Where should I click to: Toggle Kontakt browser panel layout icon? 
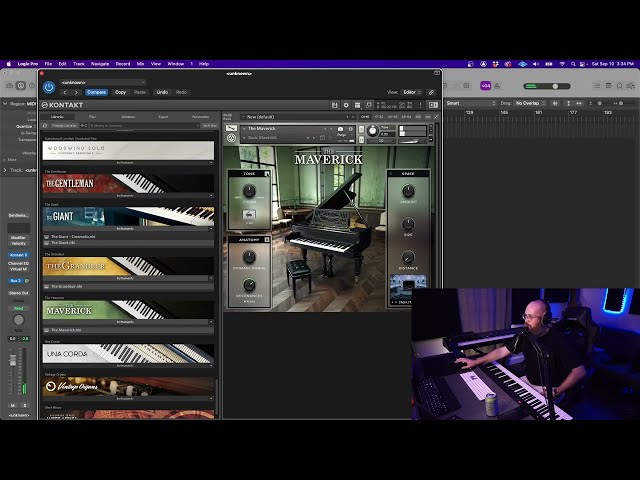433,105
